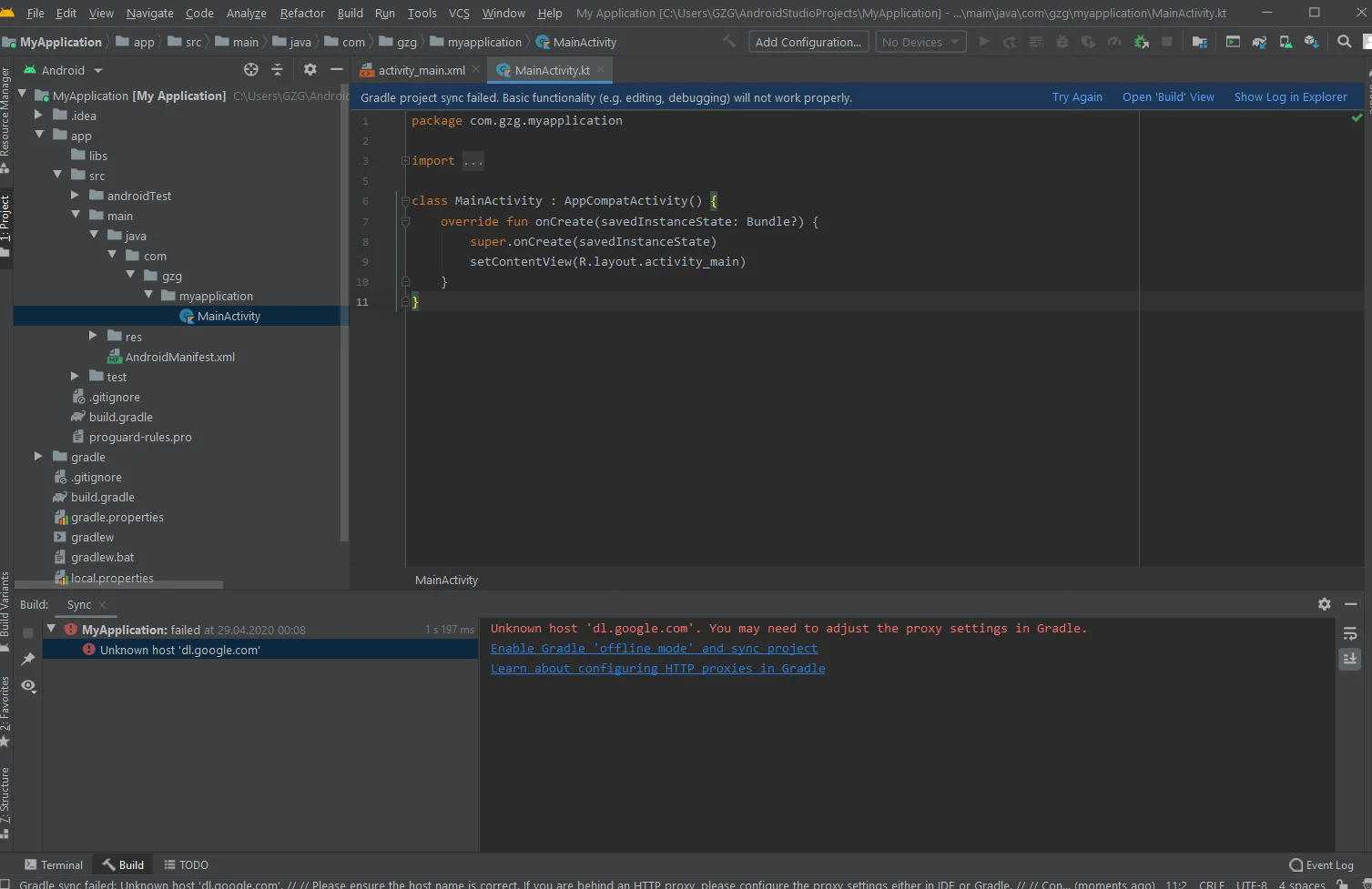Screen dimensions: 1372x889
Task: Click the locate-file target icon in Project panel
Action: pos(251,70)
